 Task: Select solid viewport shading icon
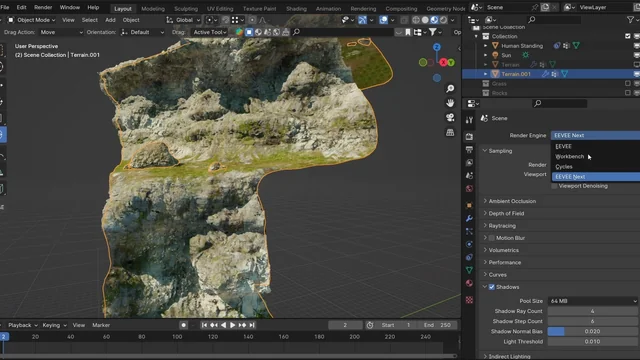click(425, 20)
